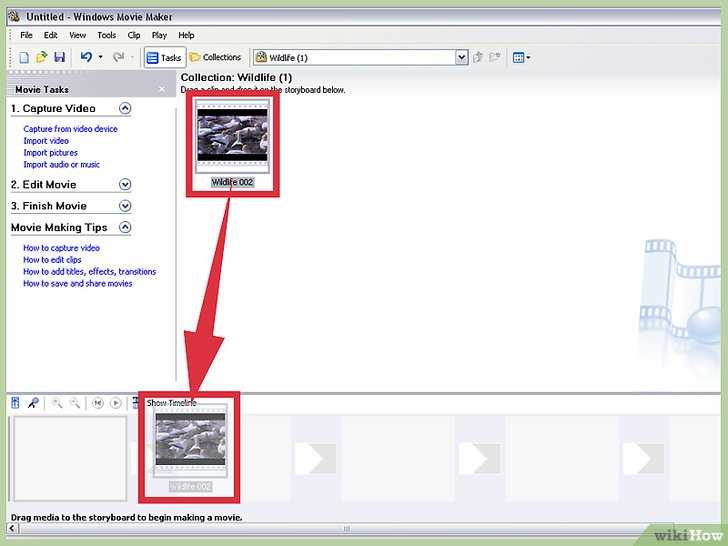Image resolution: width=728 pixels, height=546 pixels.
Task: Open the Undo history dropdown arrow
Action: click(100, 58)
